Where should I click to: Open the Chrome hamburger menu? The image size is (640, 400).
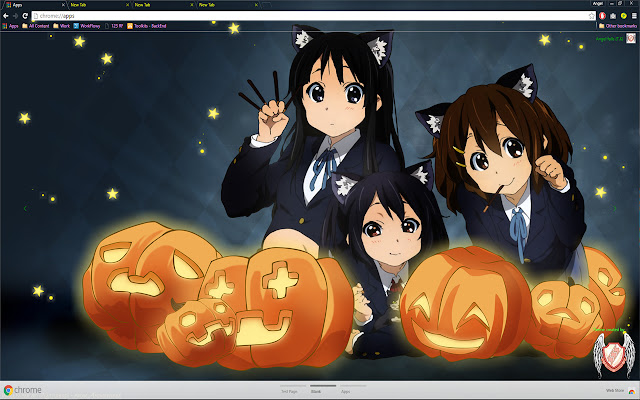(x=634, y=16)
